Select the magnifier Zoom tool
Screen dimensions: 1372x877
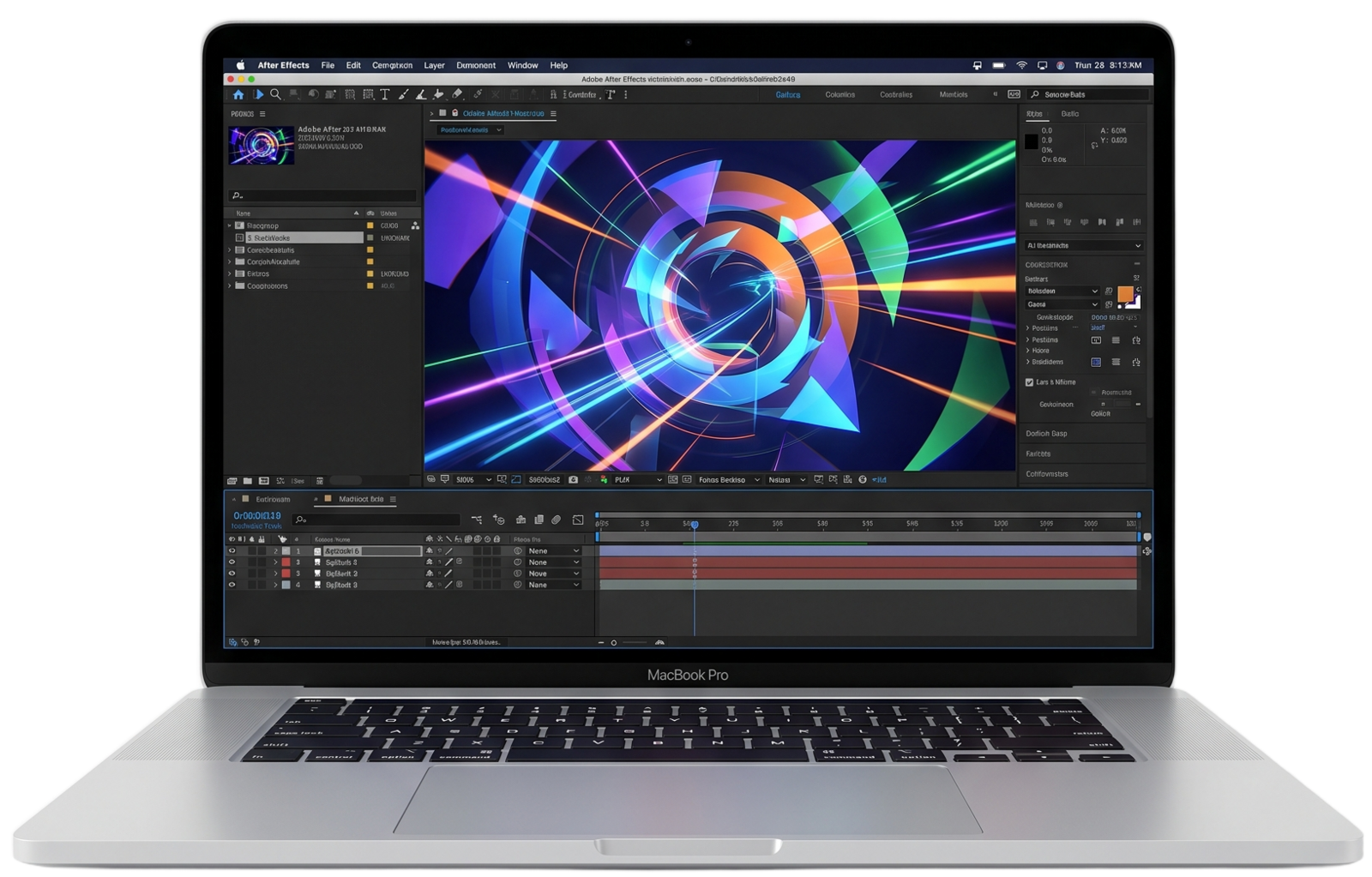coord(275,94)
